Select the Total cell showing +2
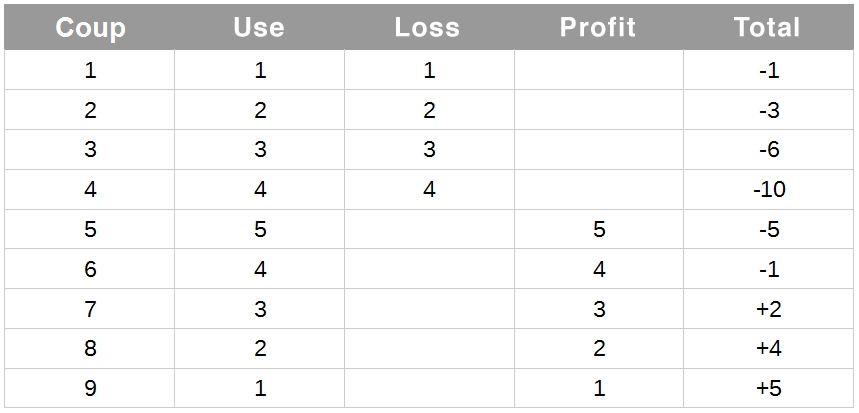Viewport: 859px width, 413px height. click(x=769, y=309)
